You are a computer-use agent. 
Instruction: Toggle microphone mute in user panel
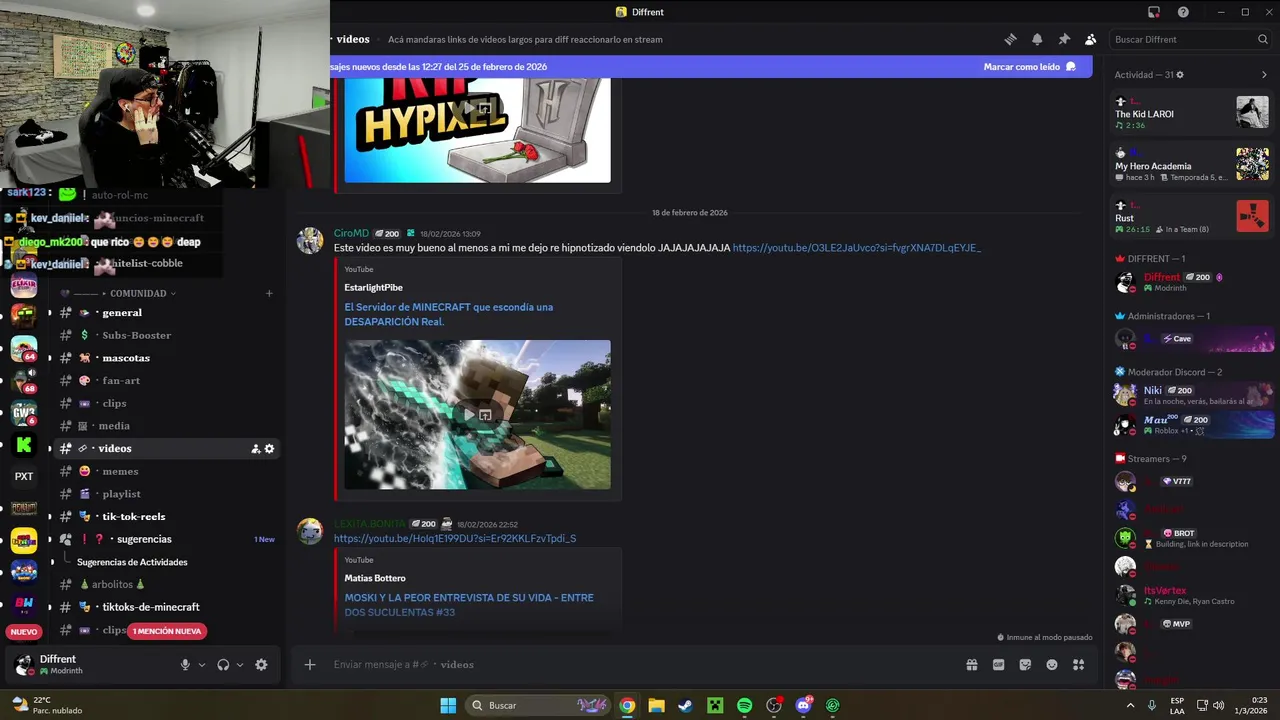click(185, 665)
